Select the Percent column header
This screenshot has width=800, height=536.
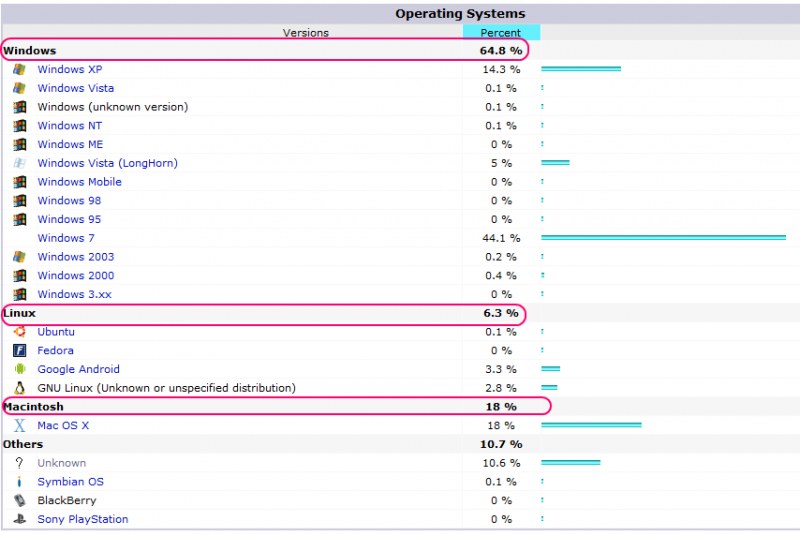tap(501, 33)
